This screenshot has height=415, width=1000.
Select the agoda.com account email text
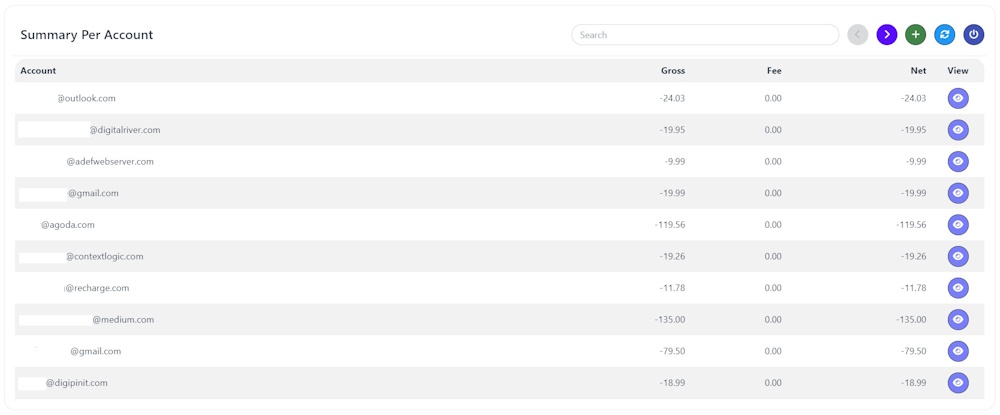pyautogui.click(x=68, y=225)
